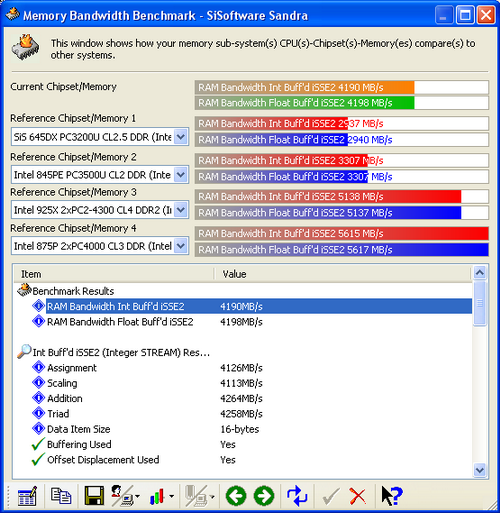Open Reference Chipset/Memory 2 dropdown (Intel 845PE)
The image size is (500, 513).
tap(181, 174)
